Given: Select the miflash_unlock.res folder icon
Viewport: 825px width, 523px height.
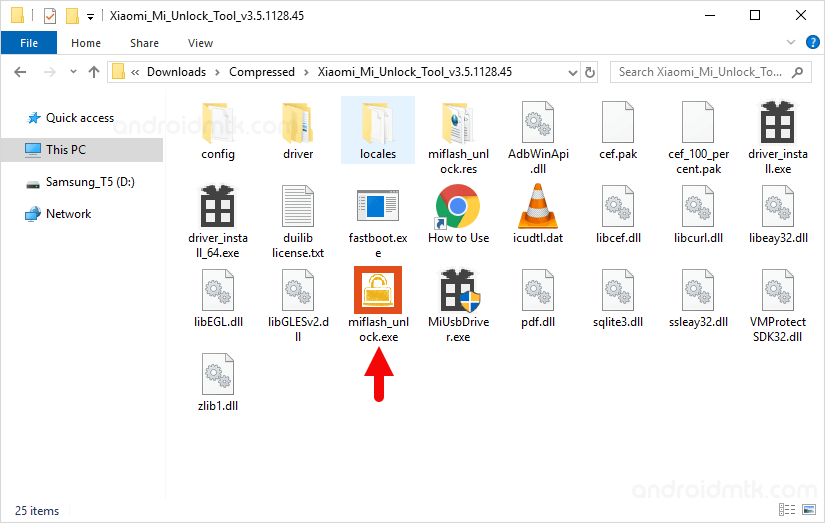Looking at the screenshot, I should pos(458,123).
